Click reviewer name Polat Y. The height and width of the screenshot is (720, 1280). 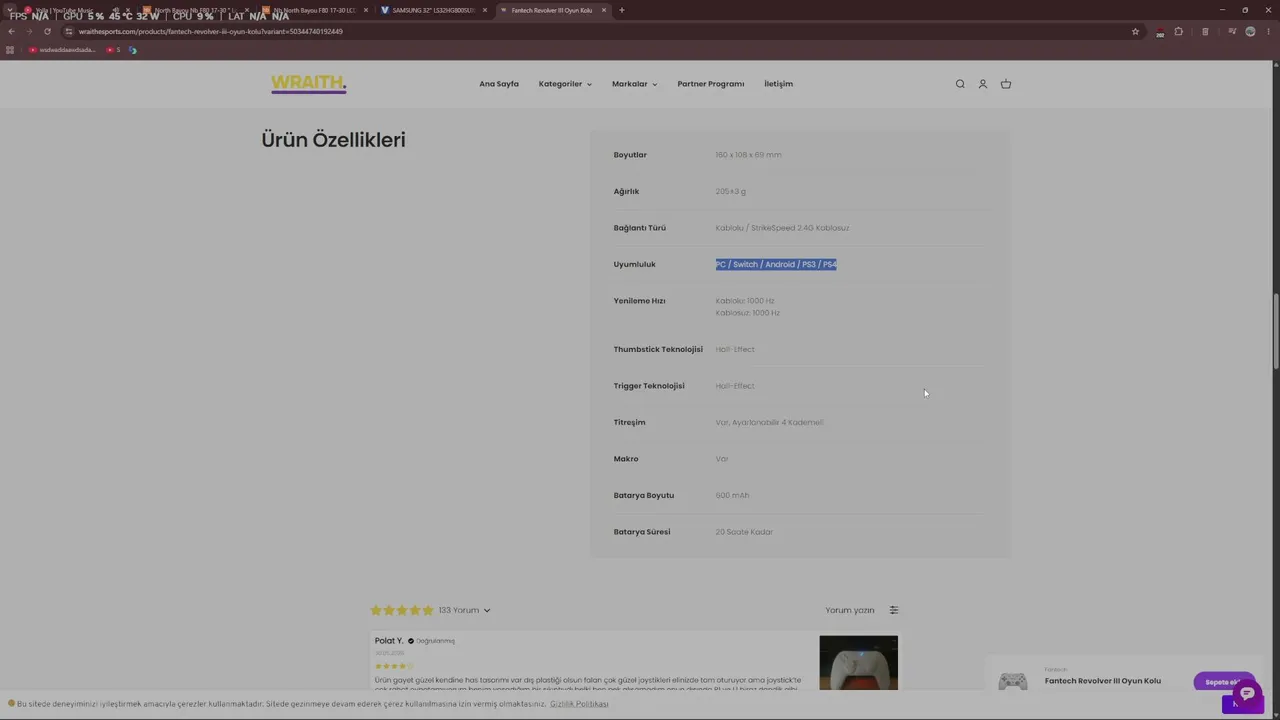pyautogui.click(x=389, y=640)
